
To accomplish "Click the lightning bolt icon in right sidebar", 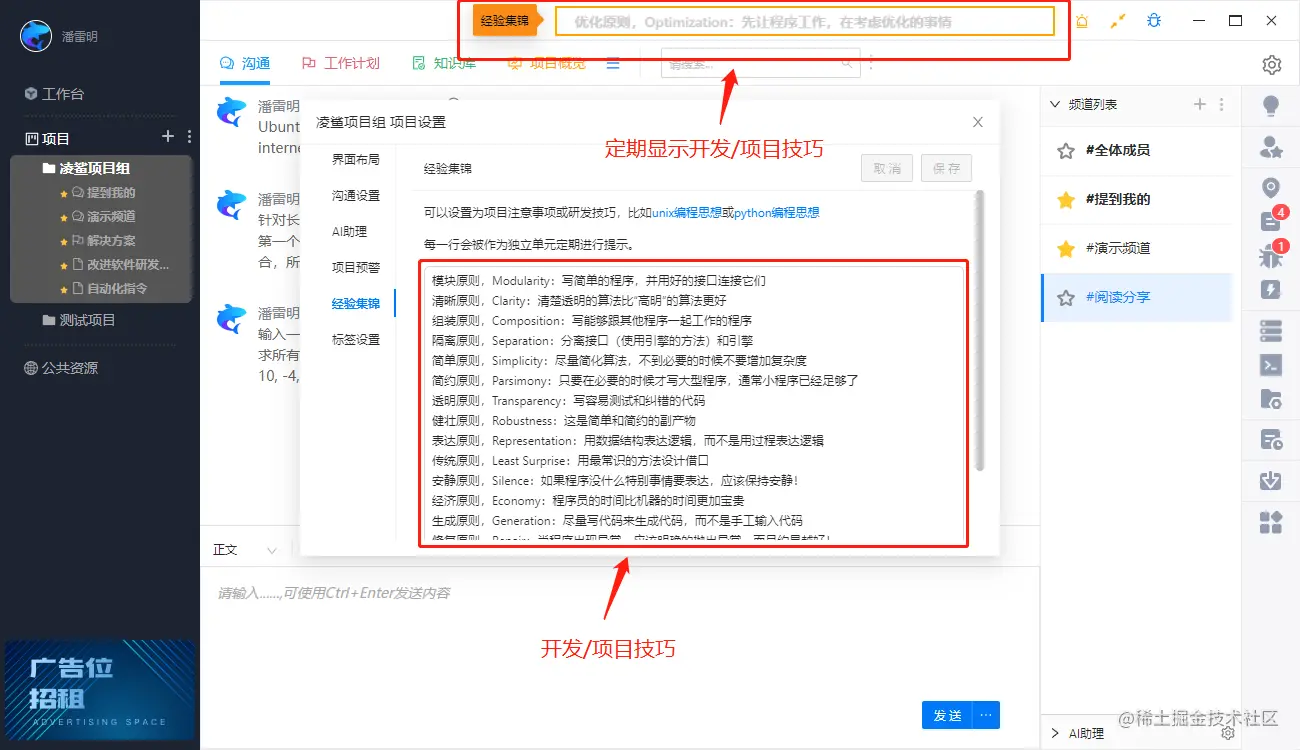I will coord(1271,290).
